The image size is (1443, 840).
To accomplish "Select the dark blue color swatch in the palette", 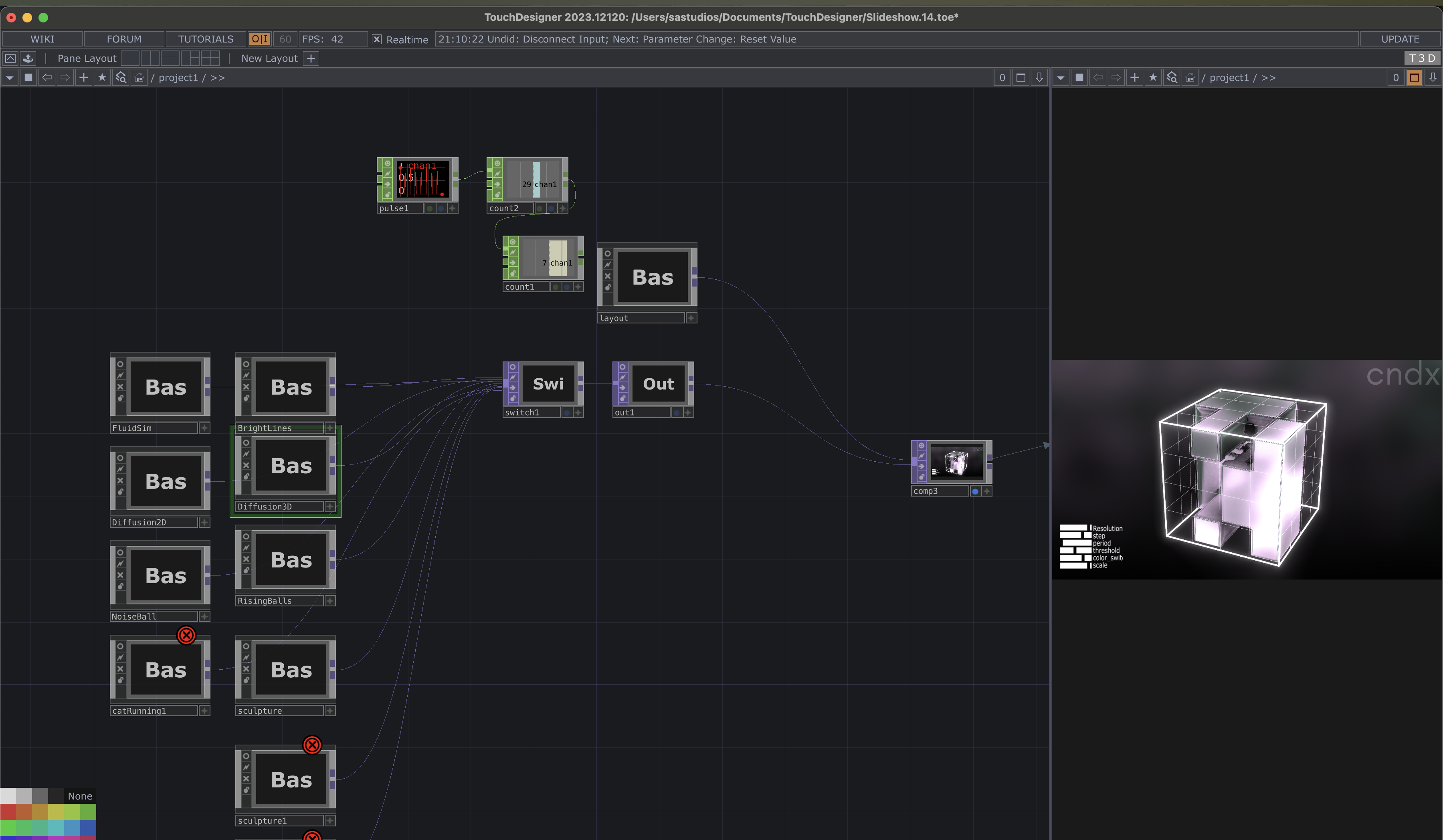I will pos(88,828).
